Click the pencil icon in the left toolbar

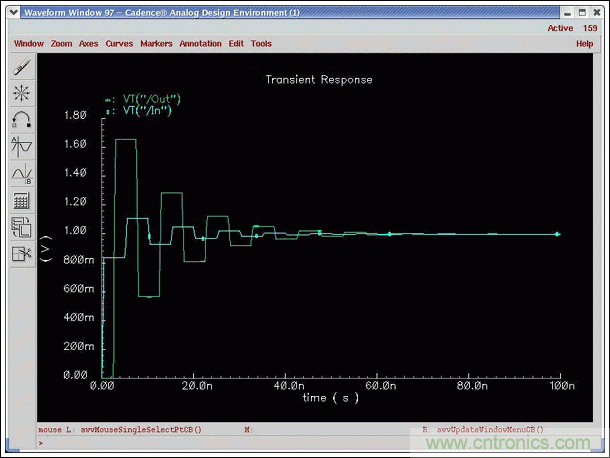point(22,67)
